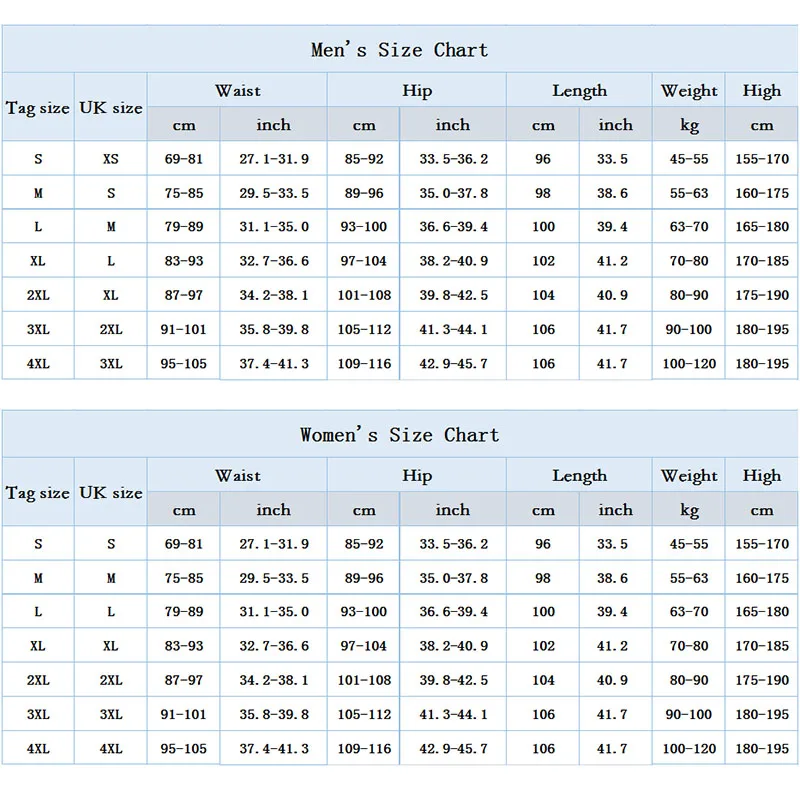The image size is (800, 800).
Task: Click the 69-81 waist cell in Men's chart
Action: click(184, 159)
